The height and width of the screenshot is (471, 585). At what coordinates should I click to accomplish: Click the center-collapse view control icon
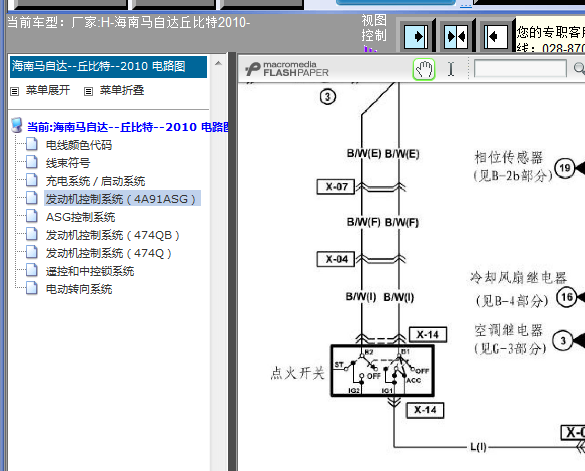coord(456,36)
